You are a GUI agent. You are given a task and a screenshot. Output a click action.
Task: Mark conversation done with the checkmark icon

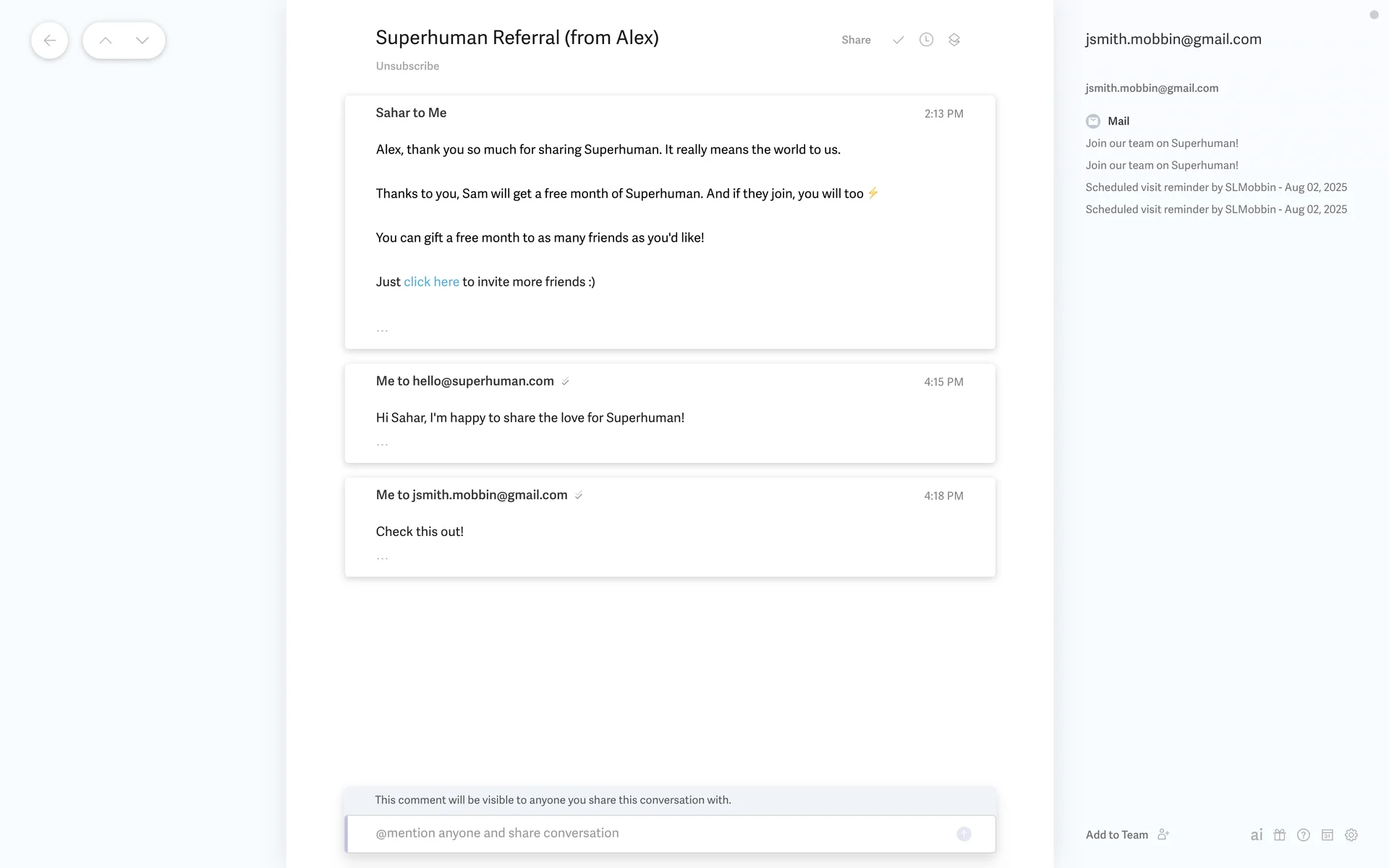(x=898, y=40)
